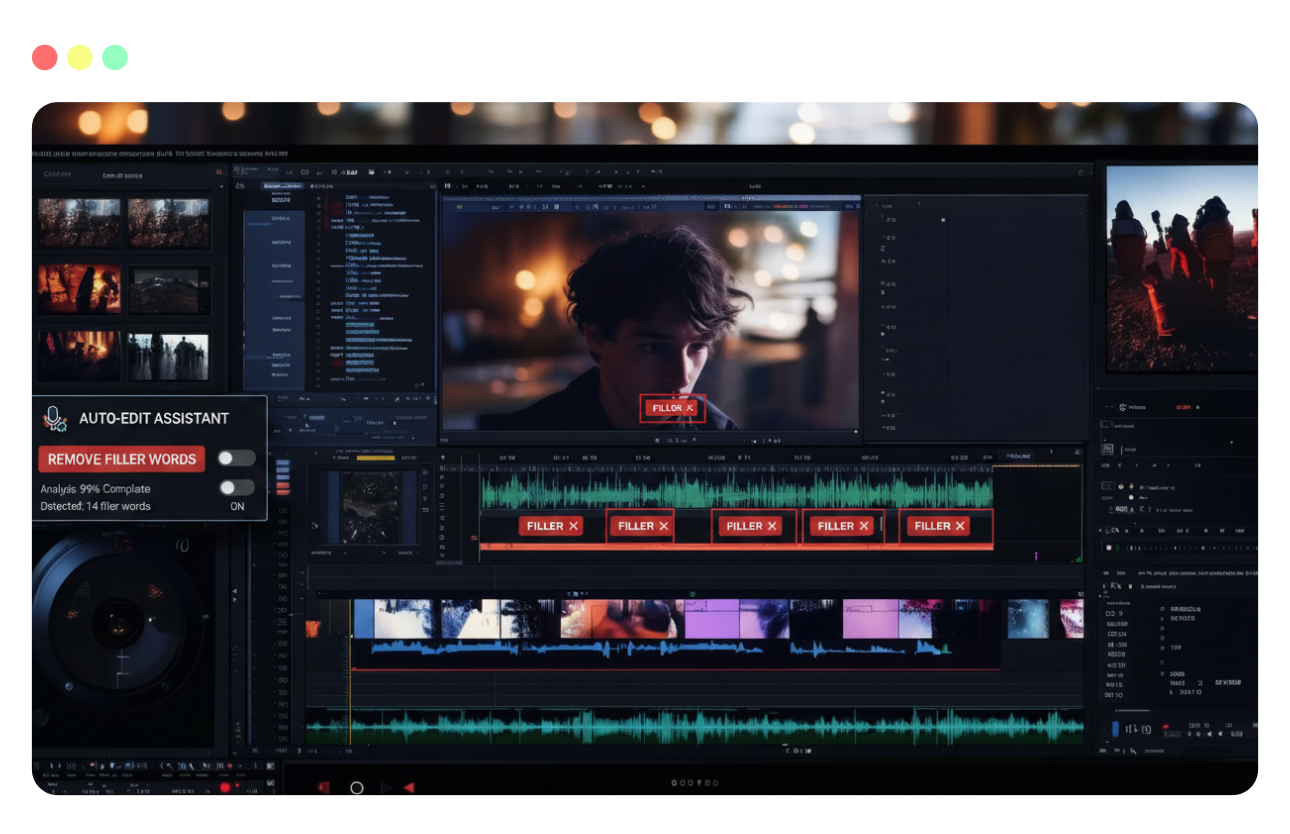
Task: Click the green audio waveform above the filler tags
Action: 736,489
